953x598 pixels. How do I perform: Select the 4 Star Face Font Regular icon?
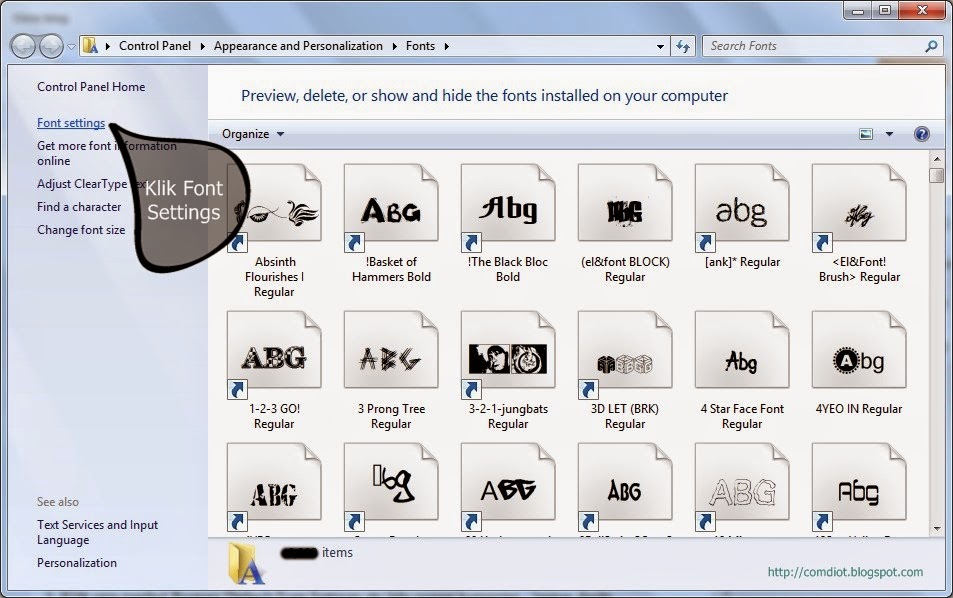[x=741, y=348]
